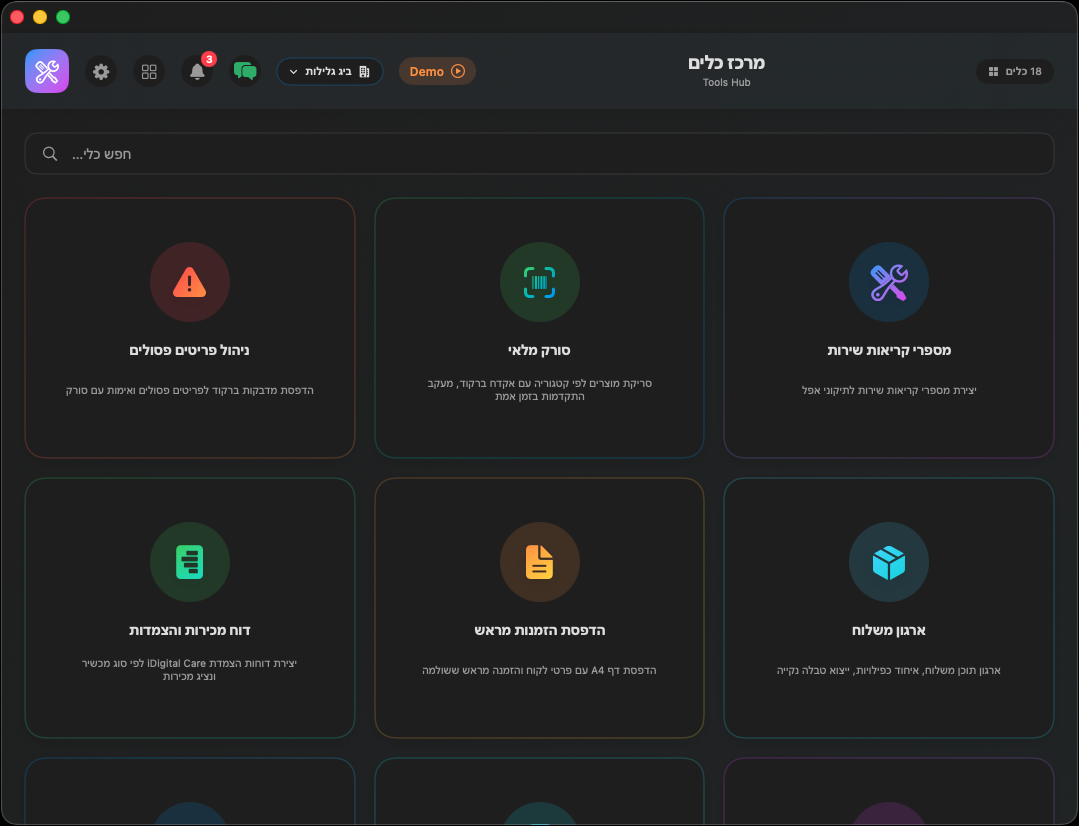The image size is (1079, 826).
Task: Click the חפש כלי search field
Action: pyautogui.click(x=539, y=153)
